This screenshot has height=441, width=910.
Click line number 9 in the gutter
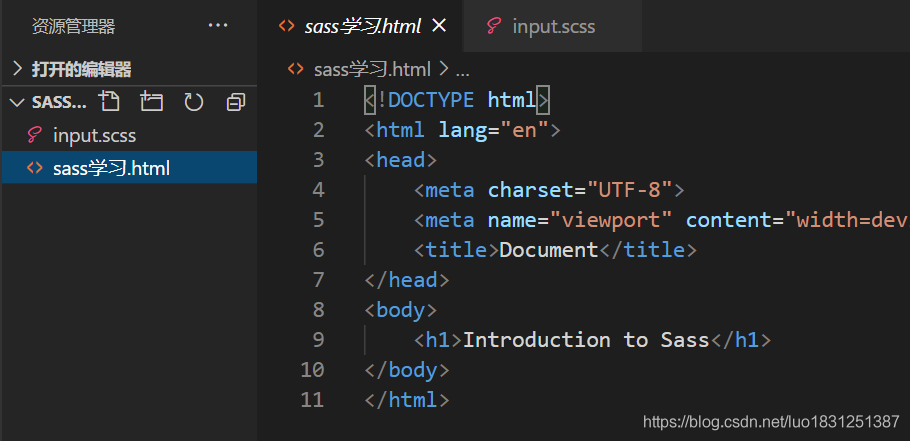coord(318,339)
